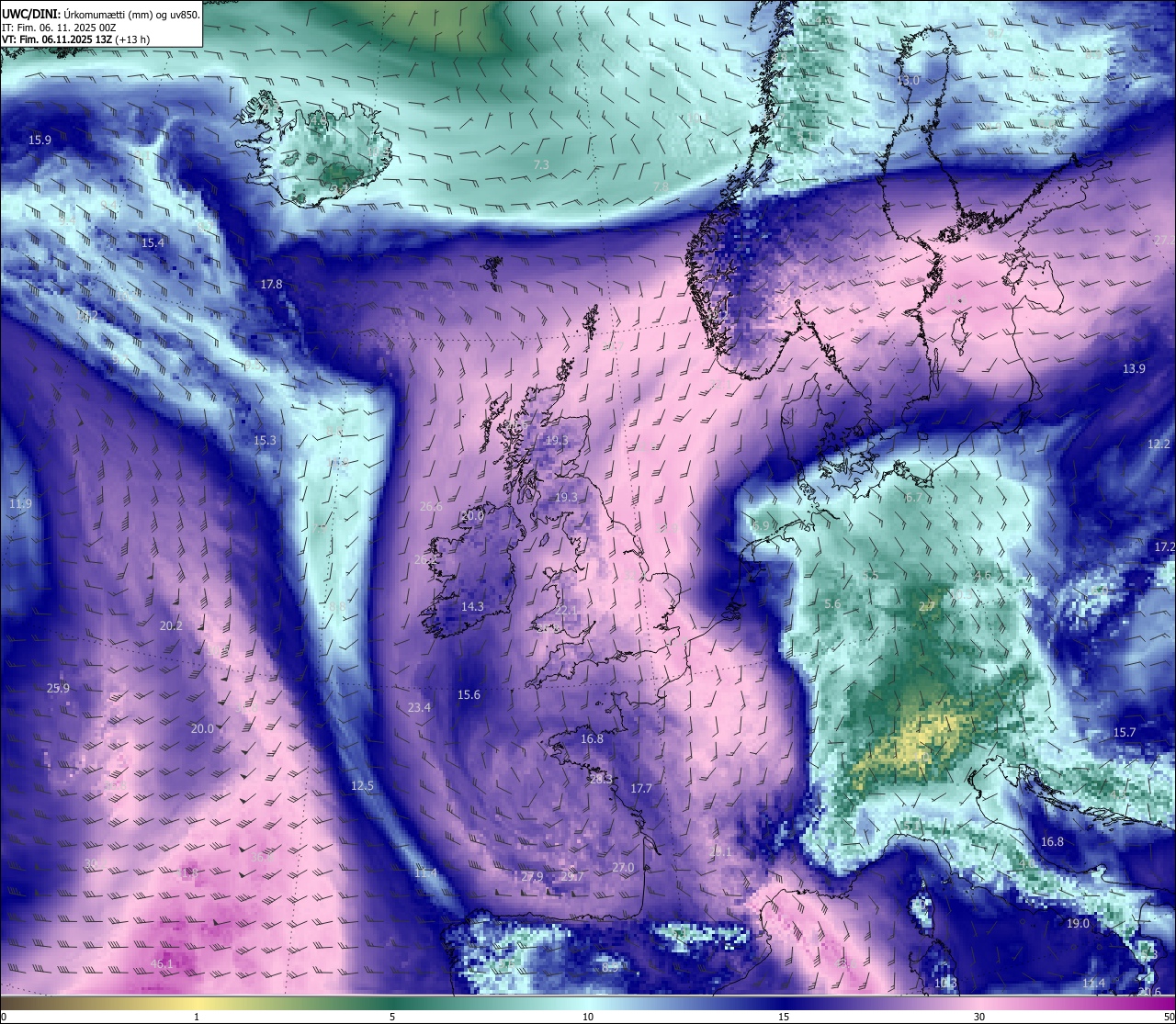Click the 17.7 map value label

(x=640, y=789)
